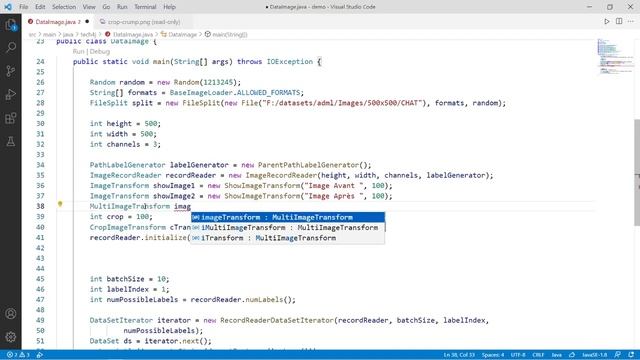Viewport: 640px width, 360px height.
Task: Click the debug launch icon in status bar
Action: 40,355
